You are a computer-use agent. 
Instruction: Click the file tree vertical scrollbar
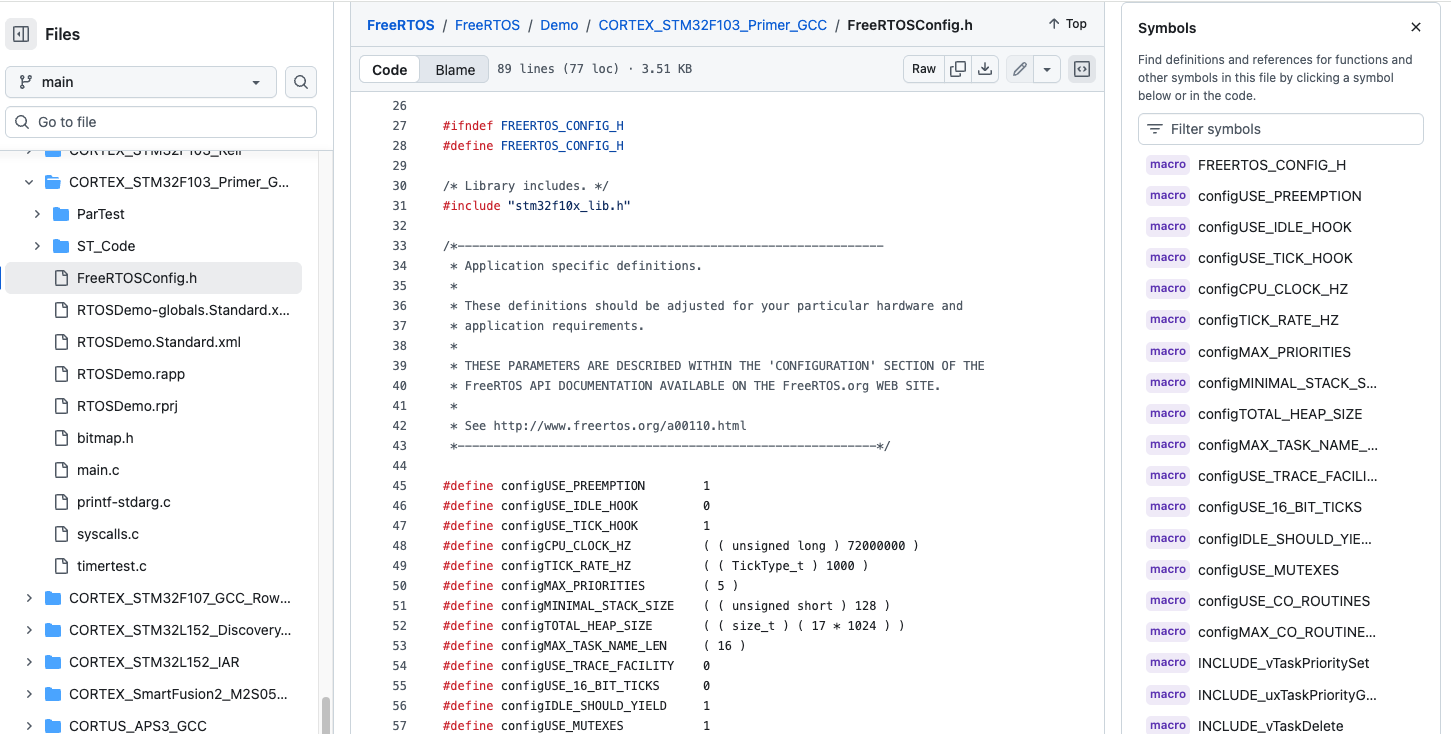point(326,714)
